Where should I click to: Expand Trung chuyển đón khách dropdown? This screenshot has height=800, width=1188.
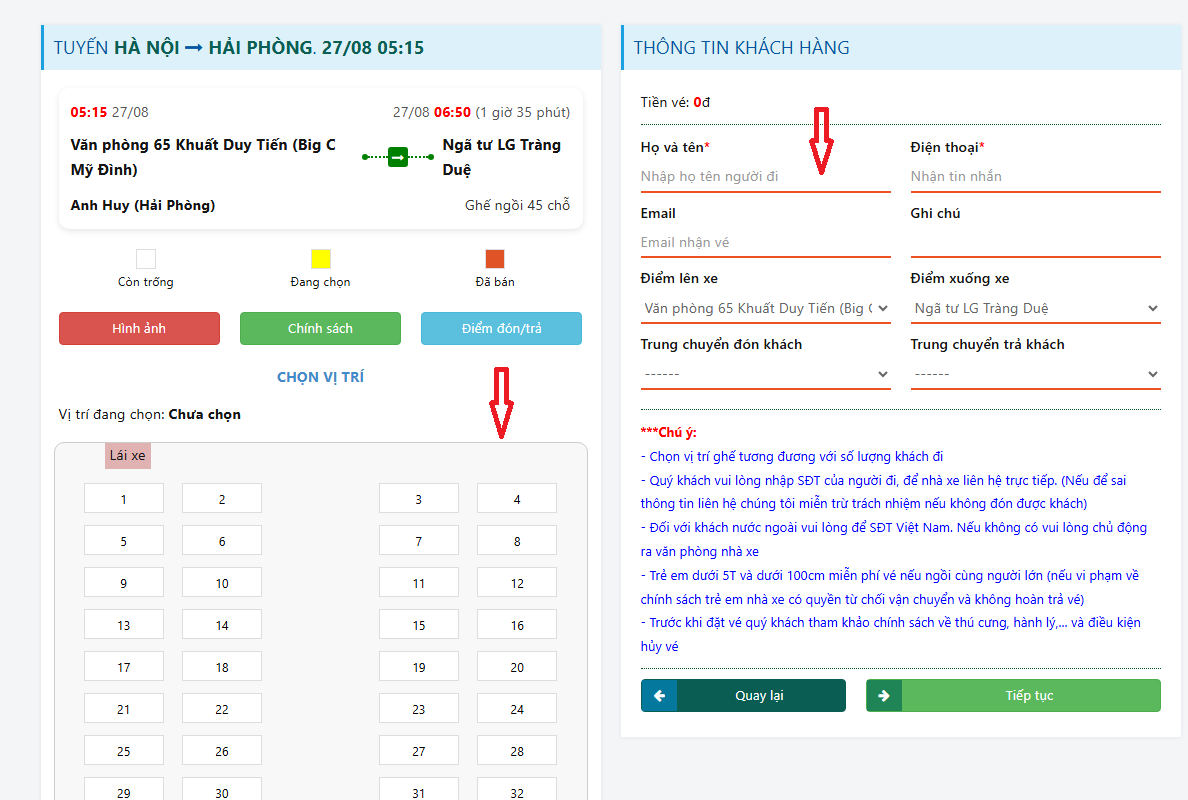(765, 374)
